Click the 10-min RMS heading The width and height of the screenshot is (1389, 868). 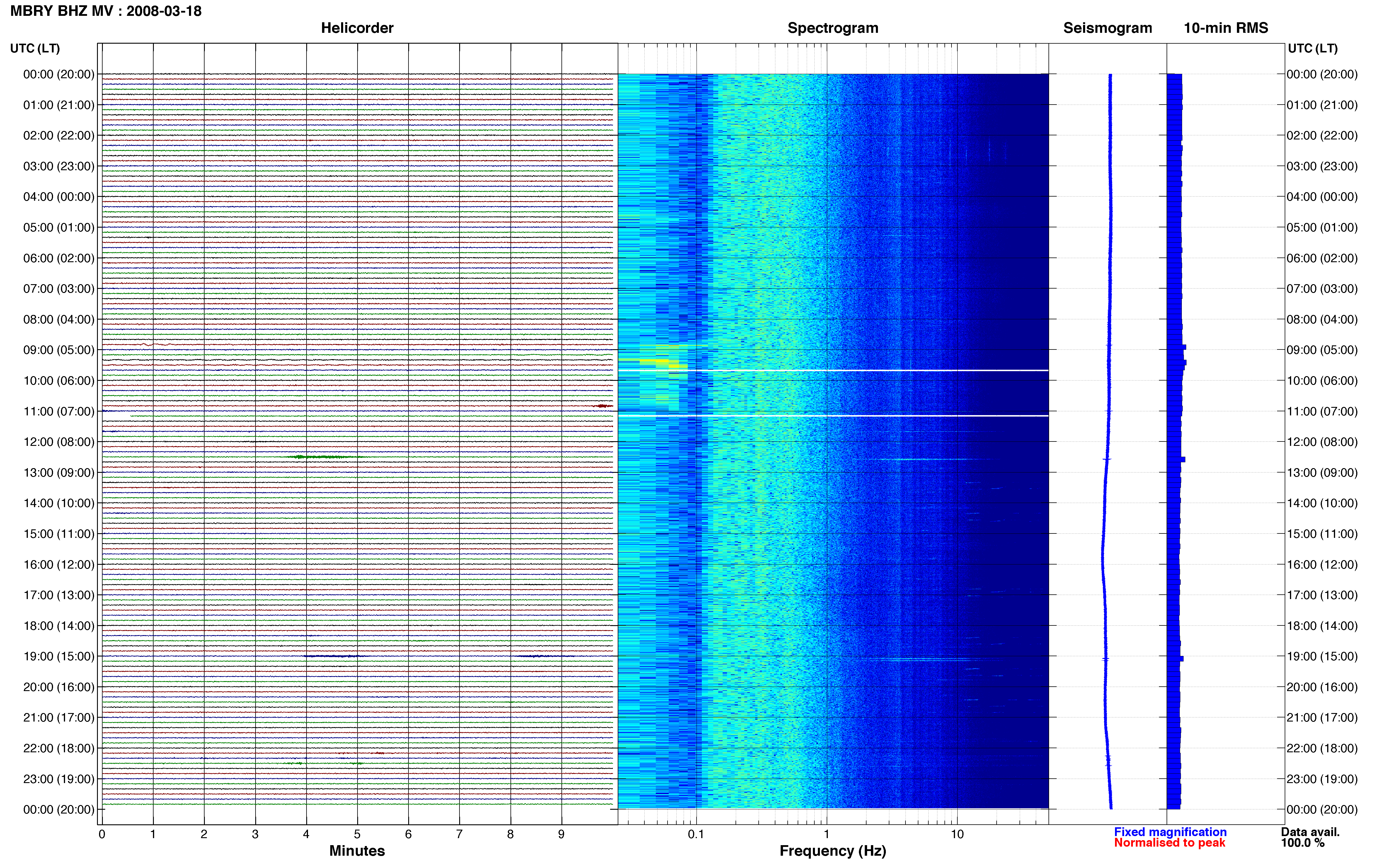pyautogui.click(x=1225, y=28)
